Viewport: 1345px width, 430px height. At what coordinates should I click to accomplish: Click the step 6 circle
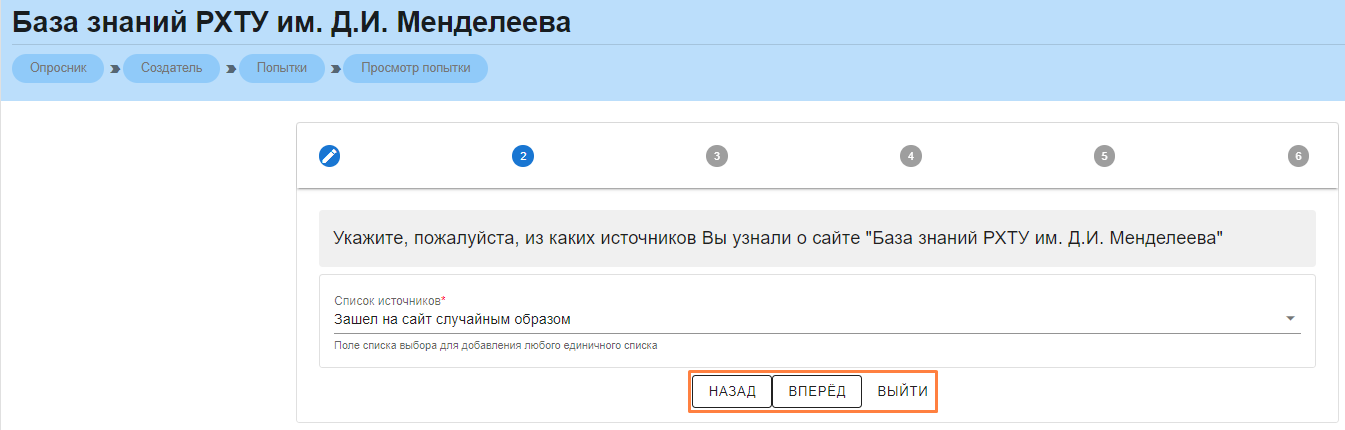[1297, 156]
